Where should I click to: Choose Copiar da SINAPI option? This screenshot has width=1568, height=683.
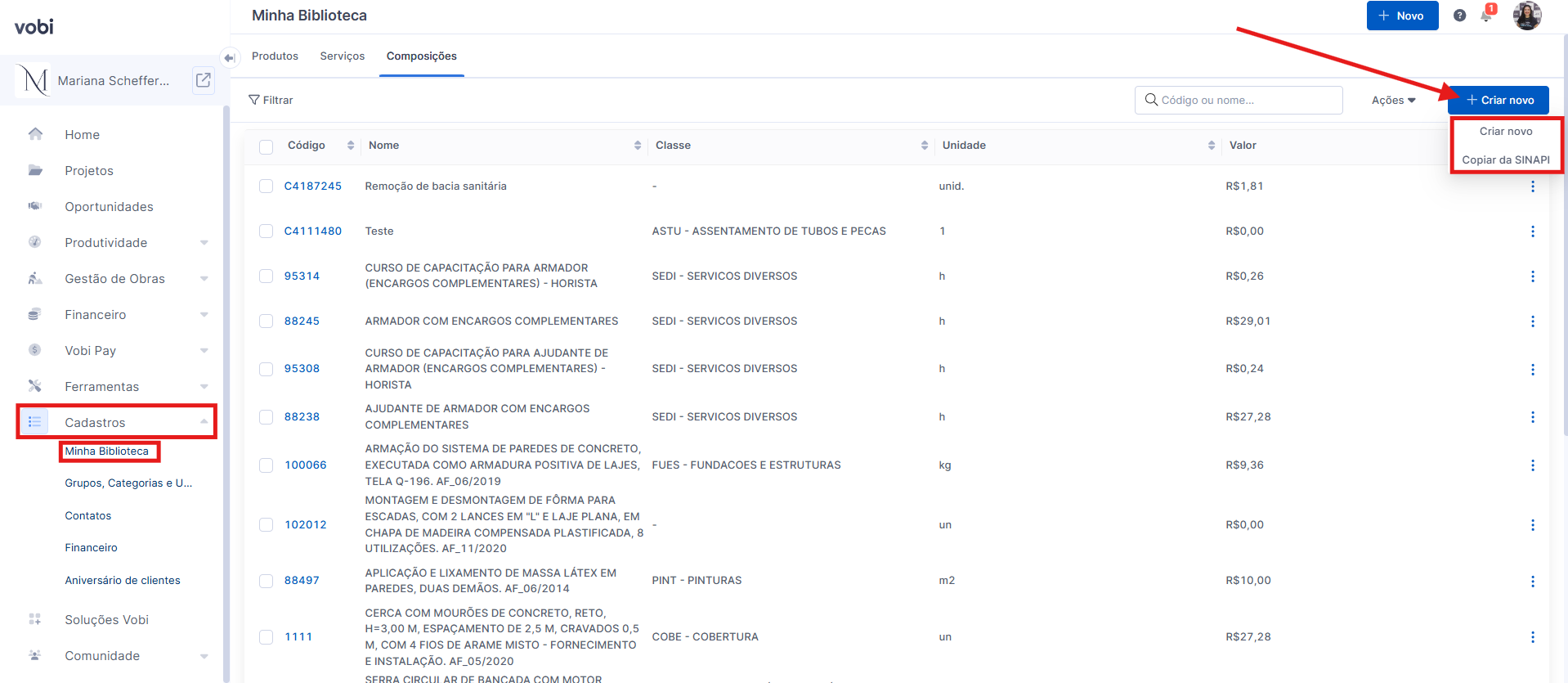click(x=1506, y=160)
